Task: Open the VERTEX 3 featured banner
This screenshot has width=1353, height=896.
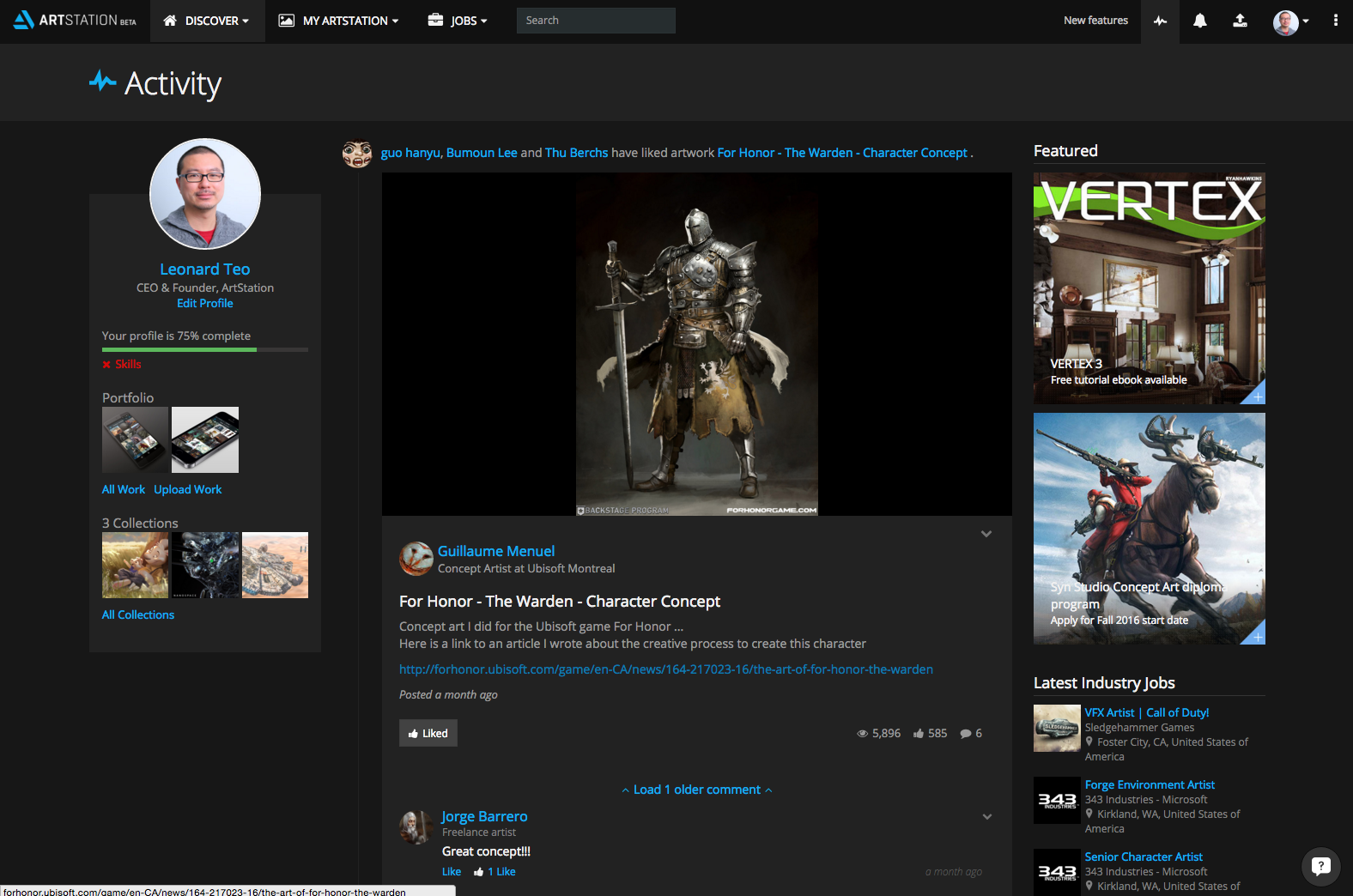Action: click(x=1150, y=288)
